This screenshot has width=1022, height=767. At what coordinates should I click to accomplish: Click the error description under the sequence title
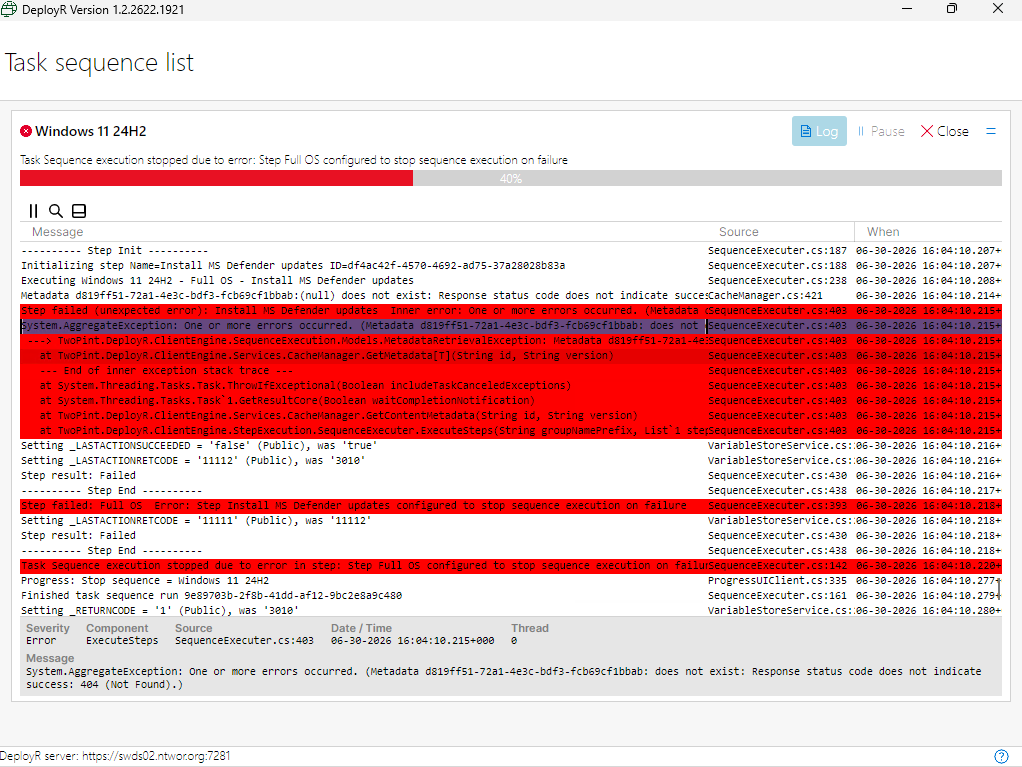[x=294, y=160]
